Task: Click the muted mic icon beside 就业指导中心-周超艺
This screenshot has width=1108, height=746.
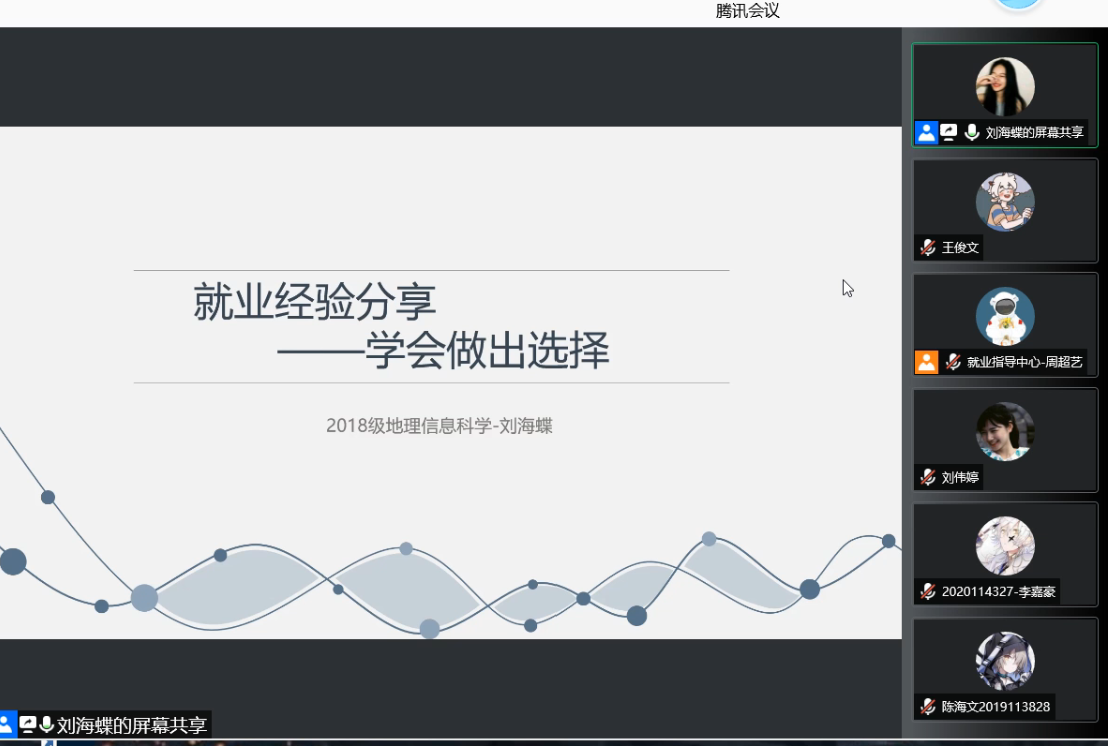Action: point(953,362)
